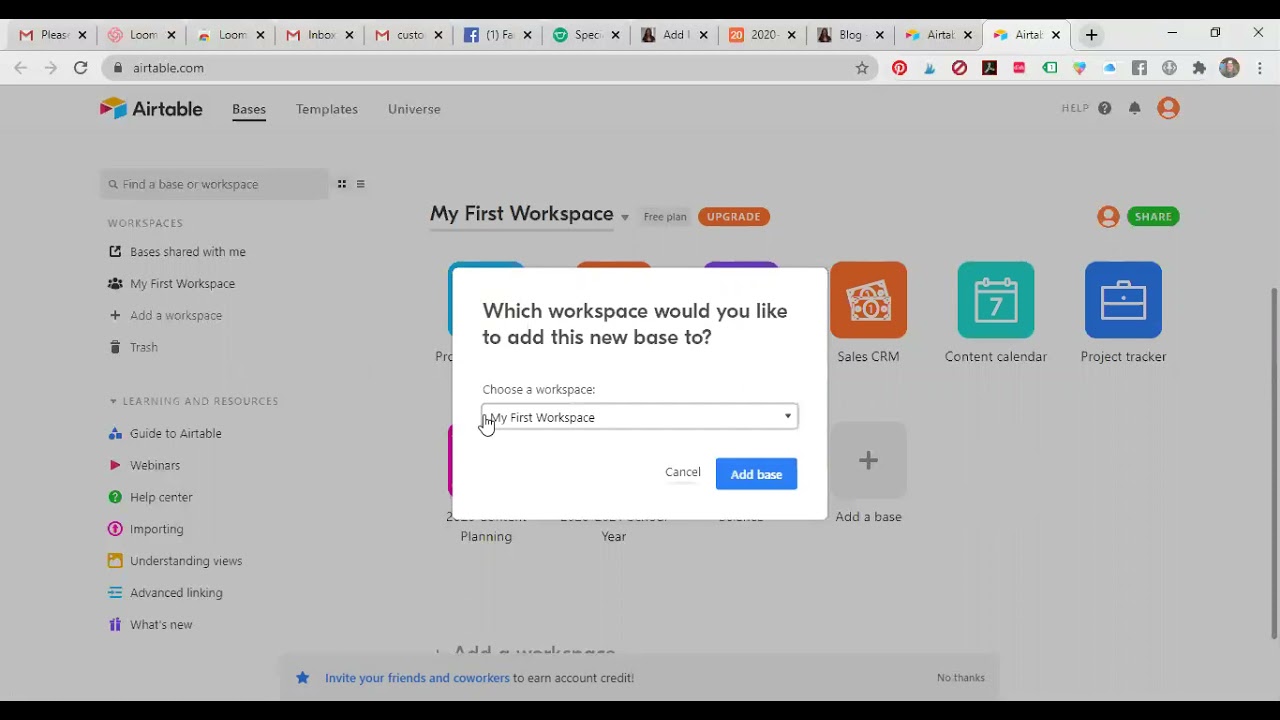Image resolution: width=1280 pixels, height=720 pixels.
Task: Click the Understanding views icon
Action: 115,561
